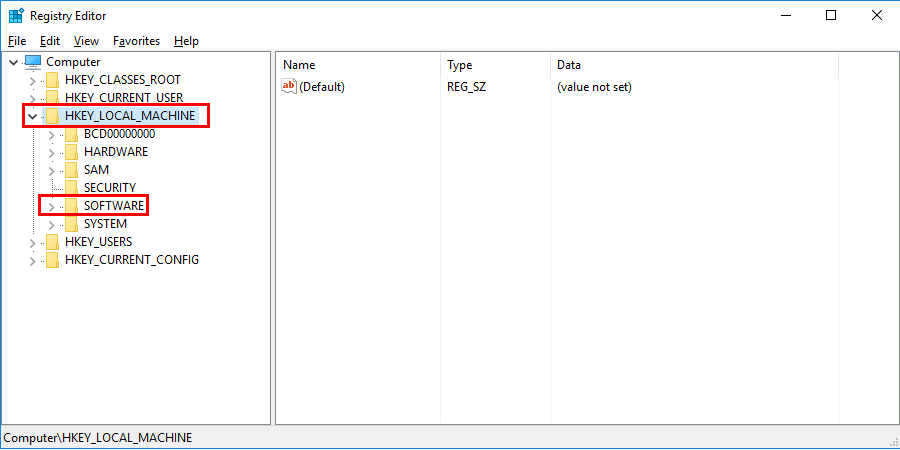Open the File menu

(17, 41)
